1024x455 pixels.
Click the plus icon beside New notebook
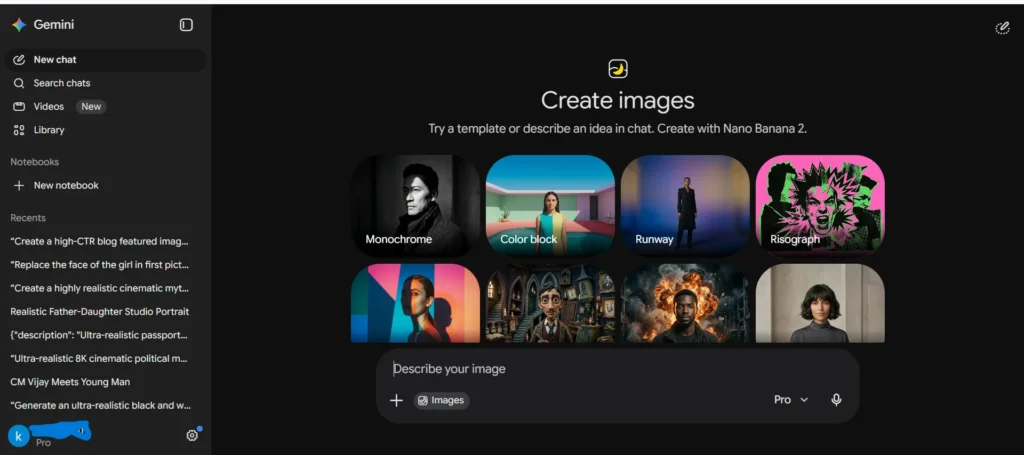[19, 185]
